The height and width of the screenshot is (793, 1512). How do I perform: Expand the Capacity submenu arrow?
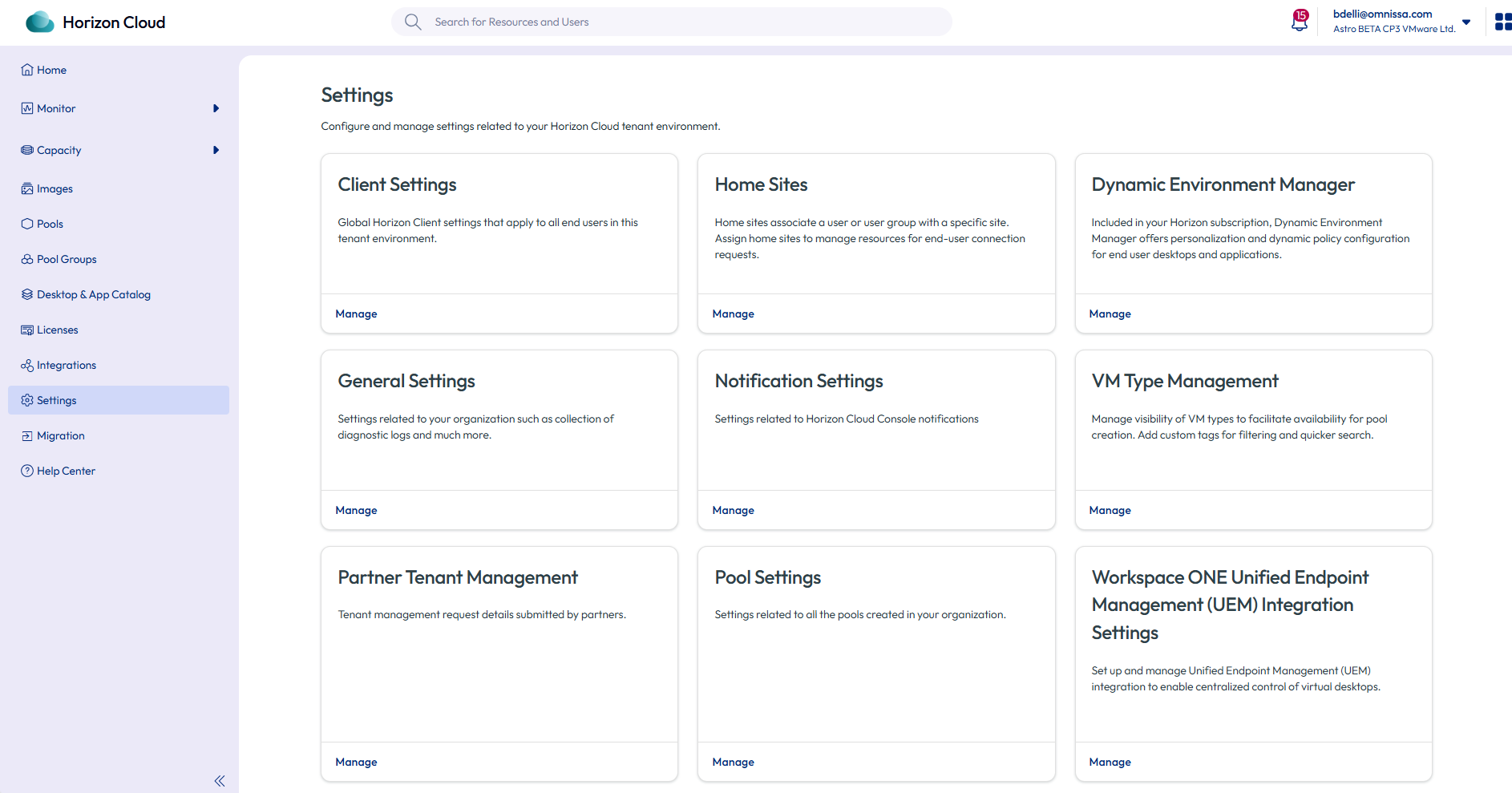[x=216, y=150]
